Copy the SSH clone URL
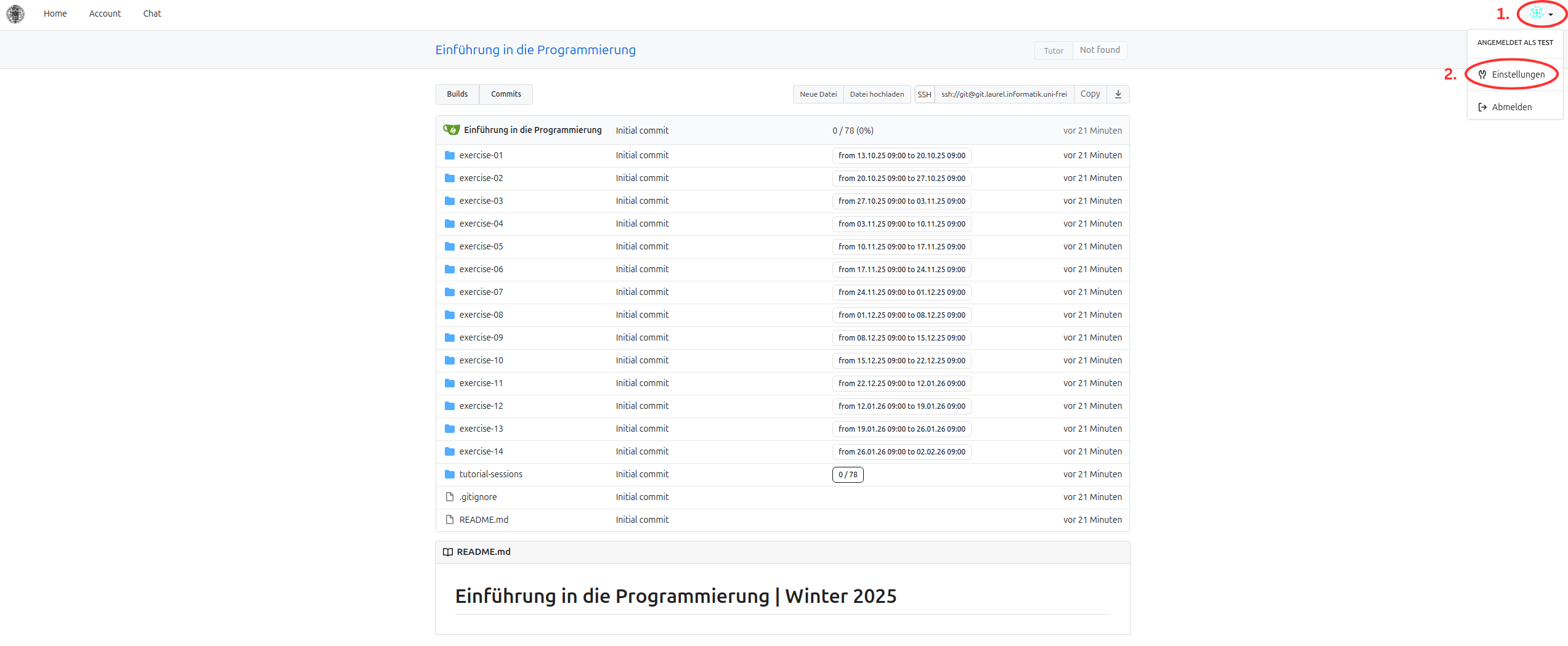Screen dimensions: 1568x646 click(1090, 94)
